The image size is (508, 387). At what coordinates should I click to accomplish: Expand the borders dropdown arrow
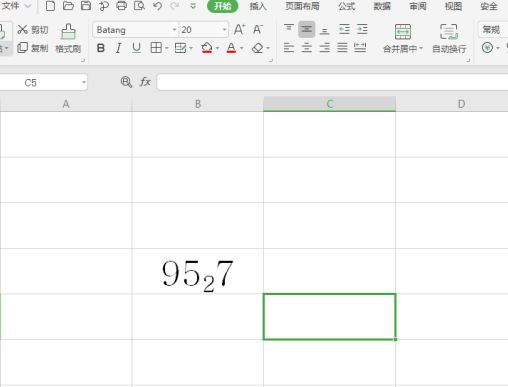pos(167,48)
